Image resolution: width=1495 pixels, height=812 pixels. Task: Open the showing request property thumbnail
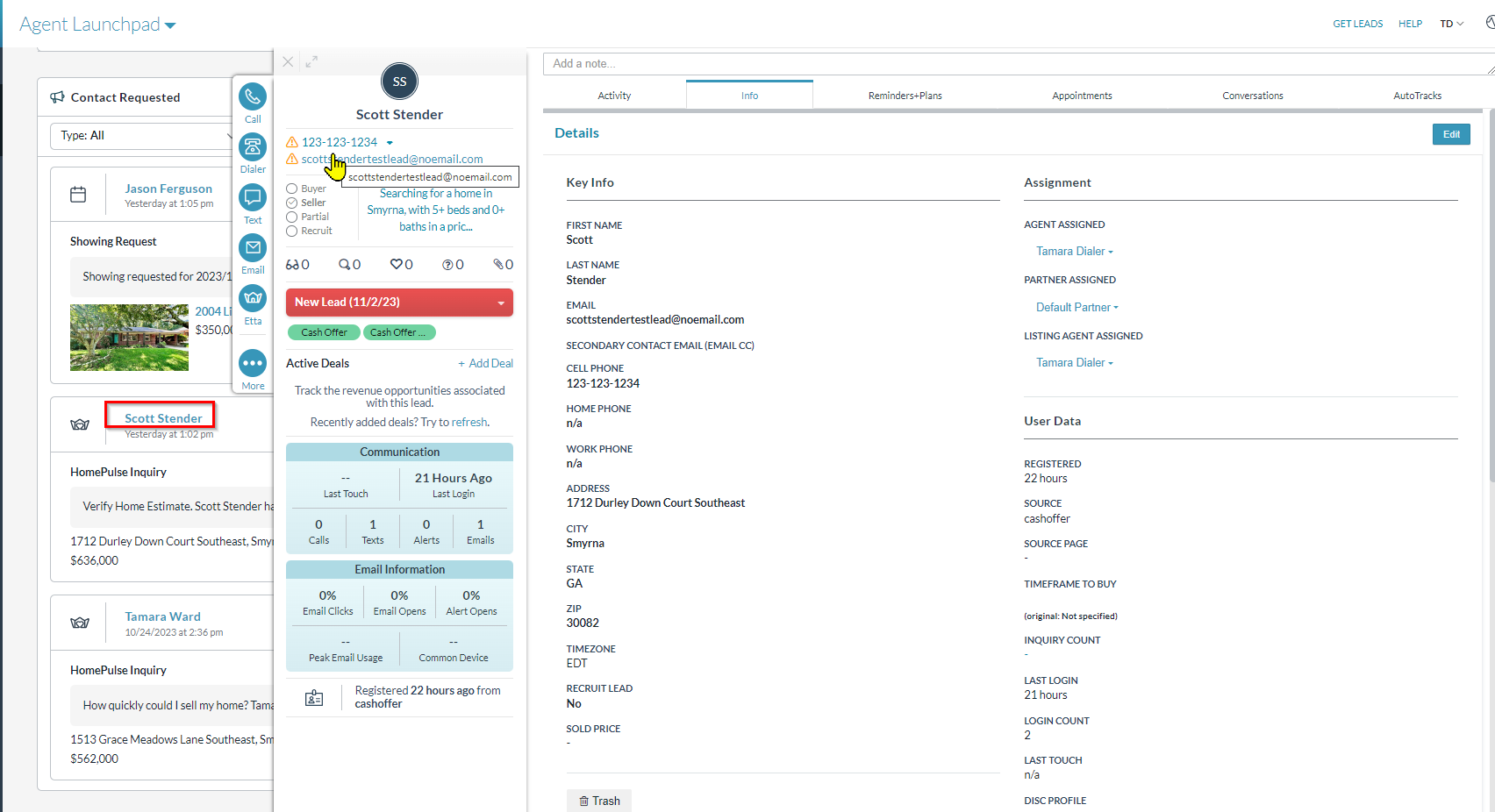[129, 338]
